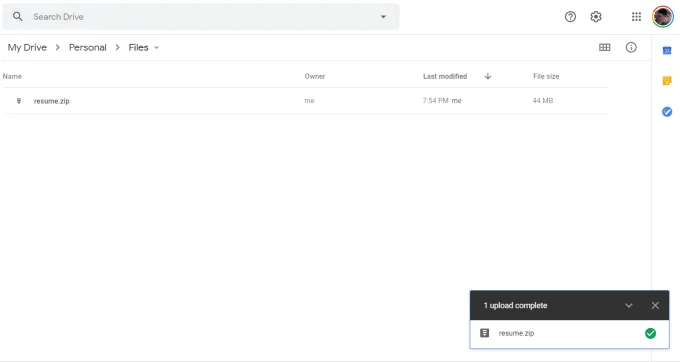This screenshot has width=680, height=362.
Task: Reverse sort direction arrow
Action: 488,76
